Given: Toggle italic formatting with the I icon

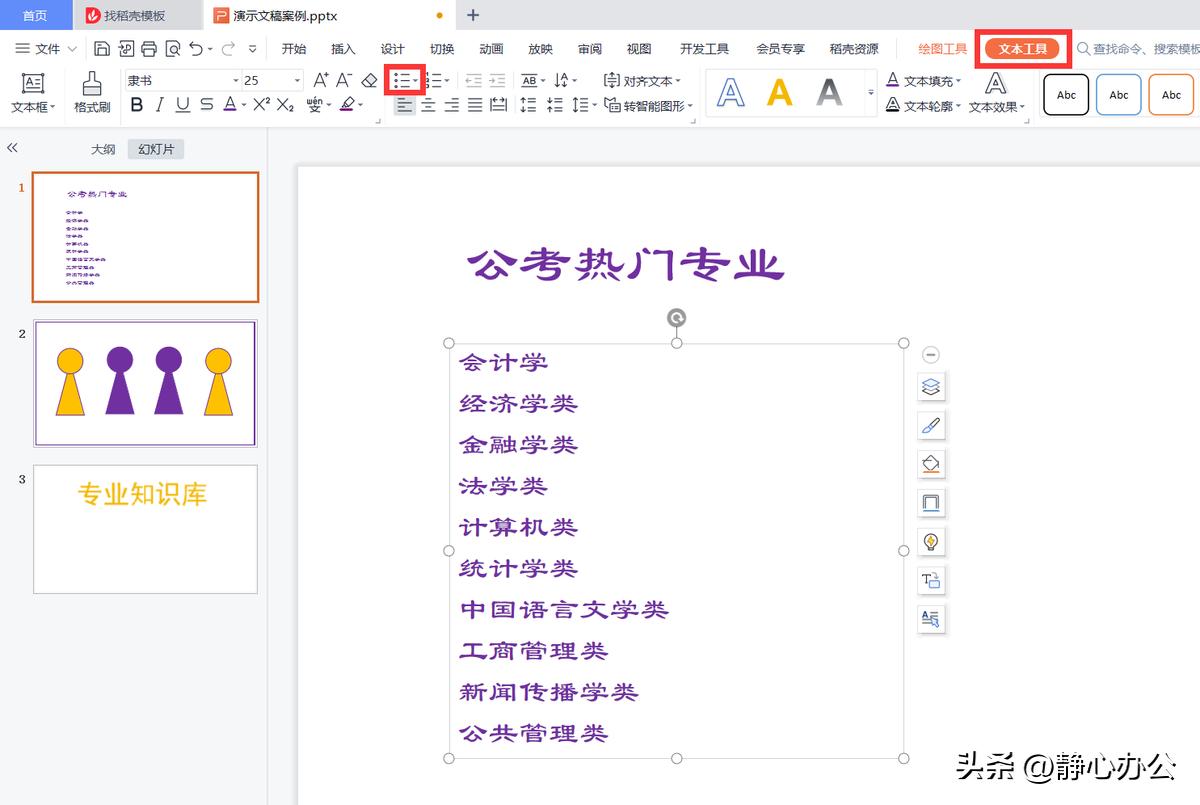Looking at the screenshot, I should click(x=158, y=103).
